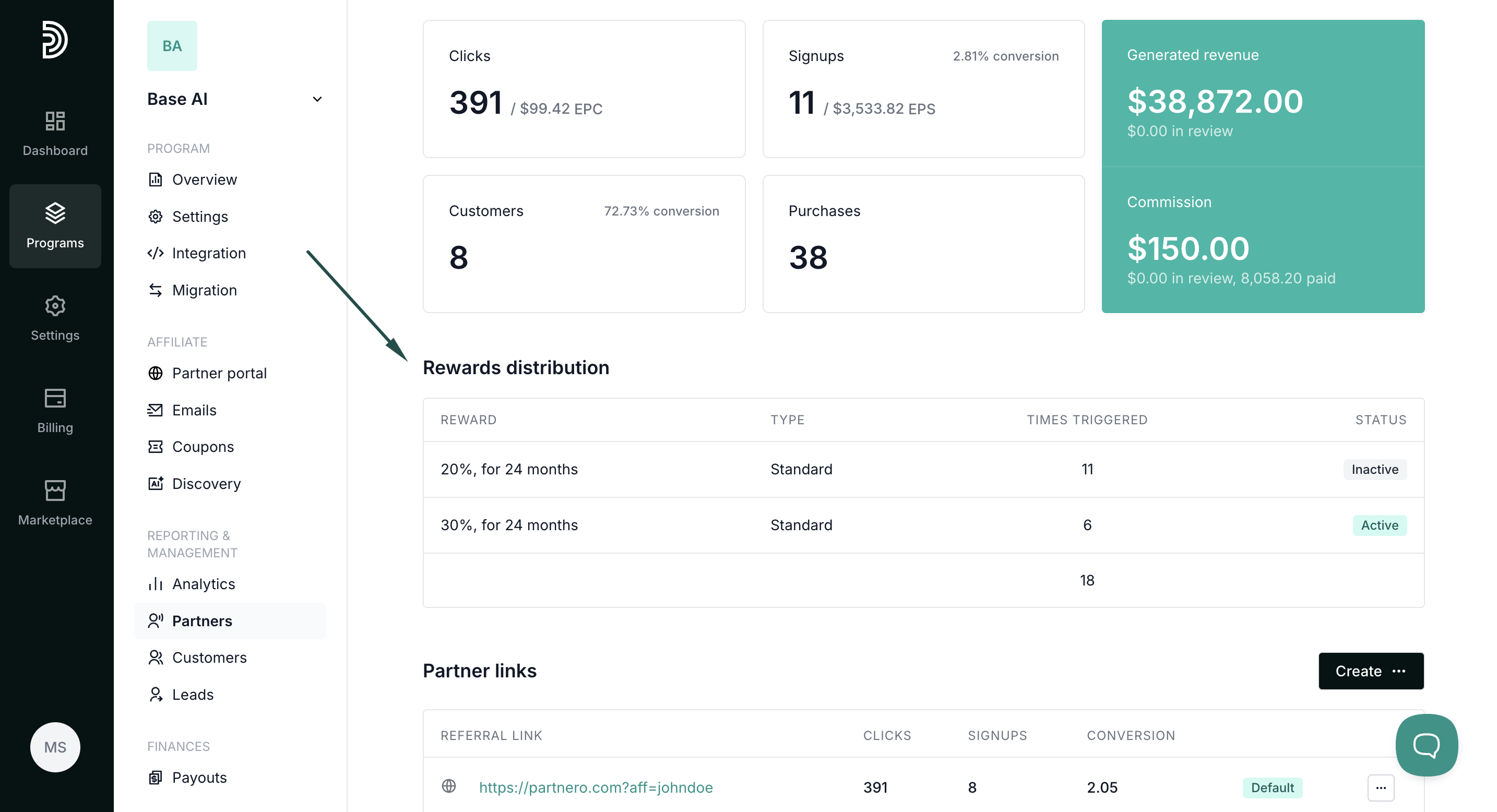Click the Active status badge on the 30% reward
This screenshot has height=812, width=1497.
click(x=1379, y=525)
